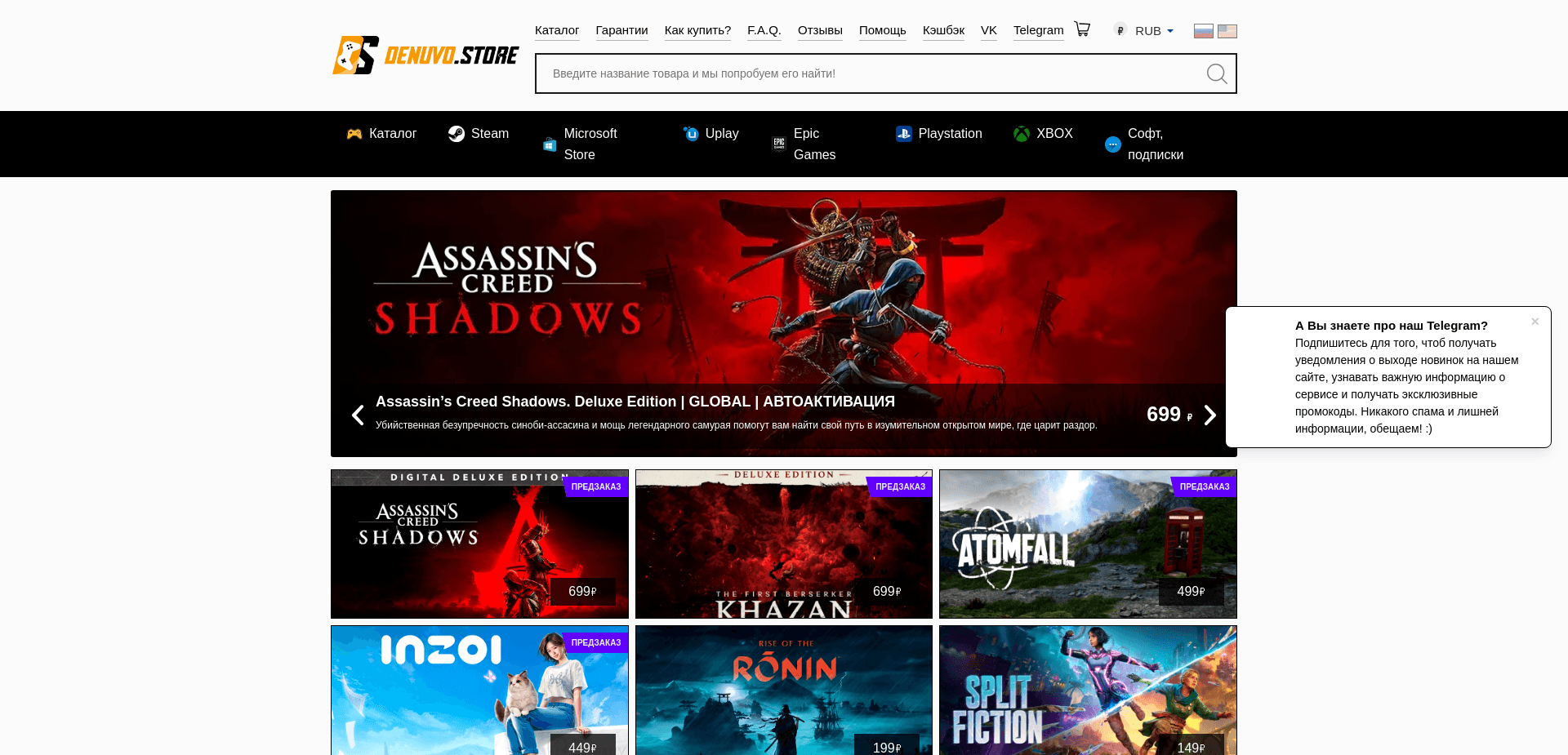Viewport: 1568px width, 755px height.
Task: Click the Гарантии link
Action: [x=621, y=30]
